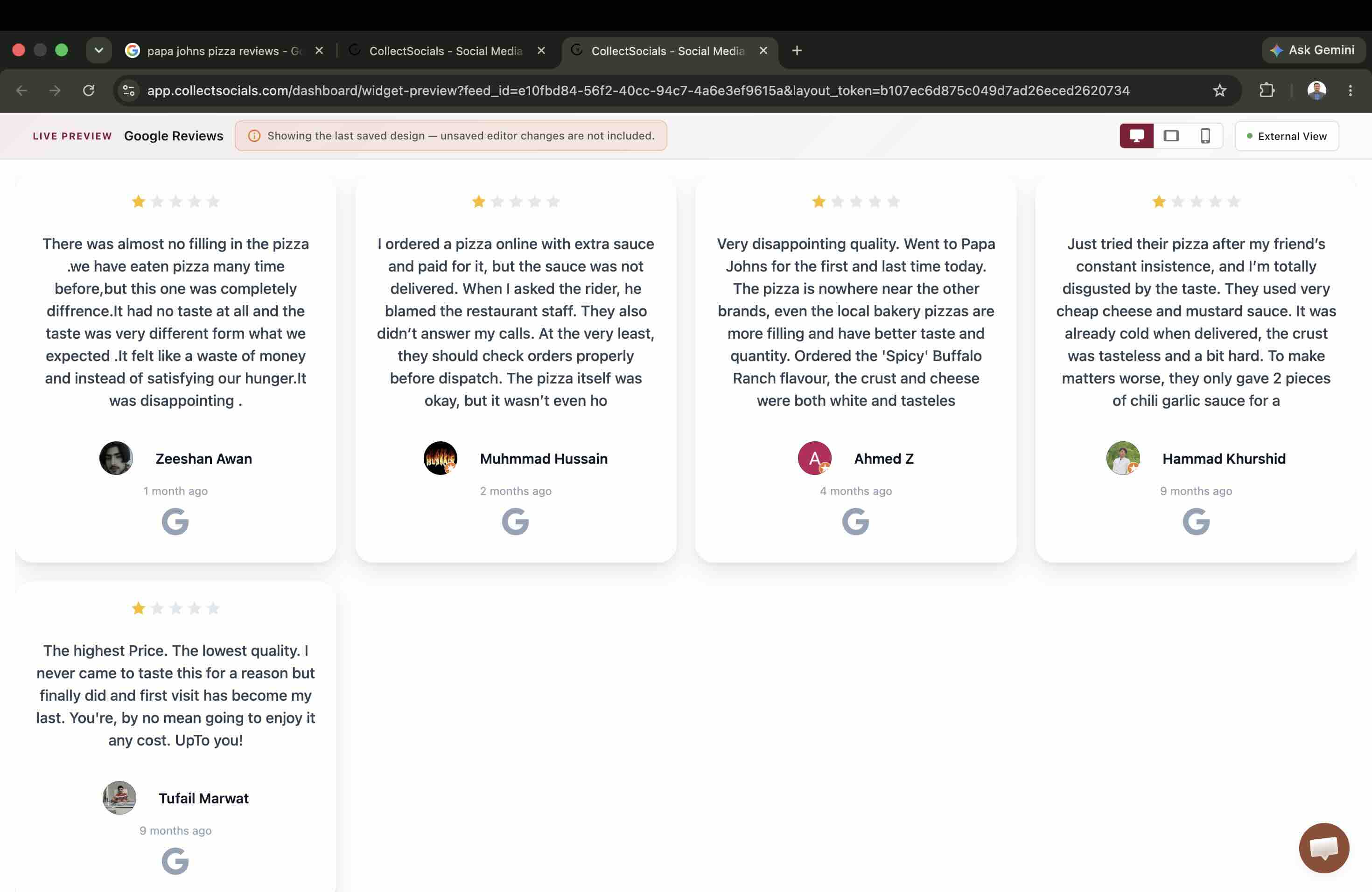This screenshot has height=892, width=1372.
Task: Open the External View link
Action: pyautogui.click(x=1287, y=136)
